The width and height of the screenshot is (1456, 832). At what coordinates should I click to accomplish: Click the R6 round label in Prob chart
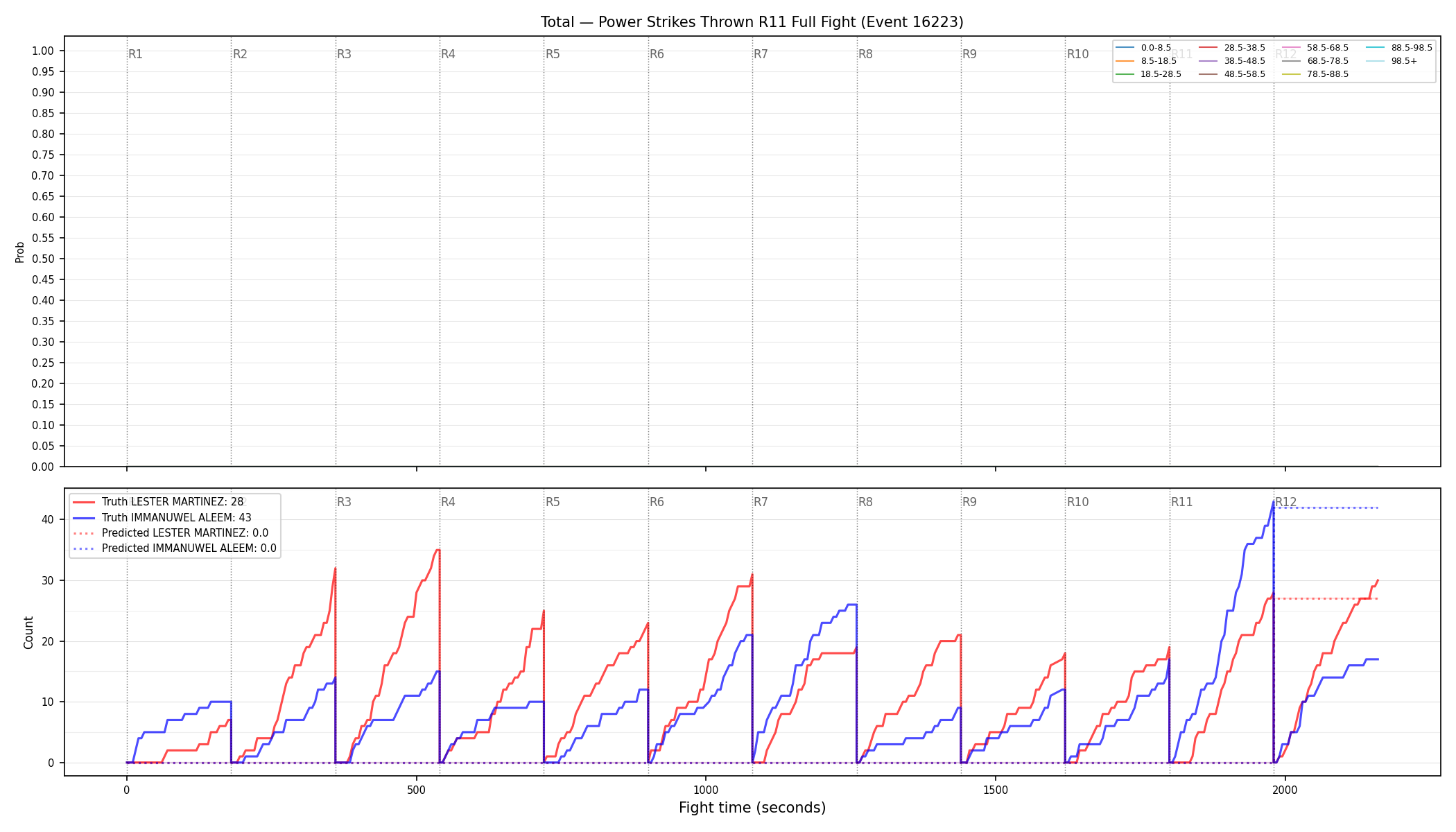[x=657, y=54]
